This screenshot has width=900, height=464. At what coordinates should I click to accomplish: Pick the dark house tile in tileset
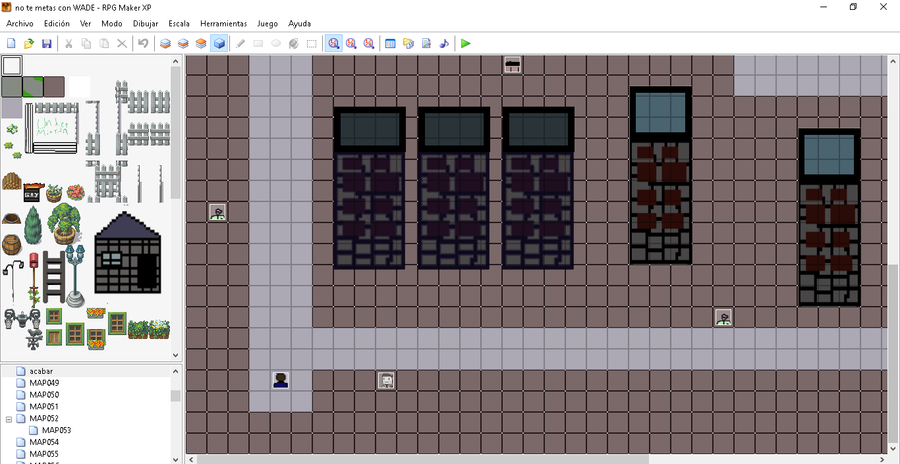tap(127, 253)
